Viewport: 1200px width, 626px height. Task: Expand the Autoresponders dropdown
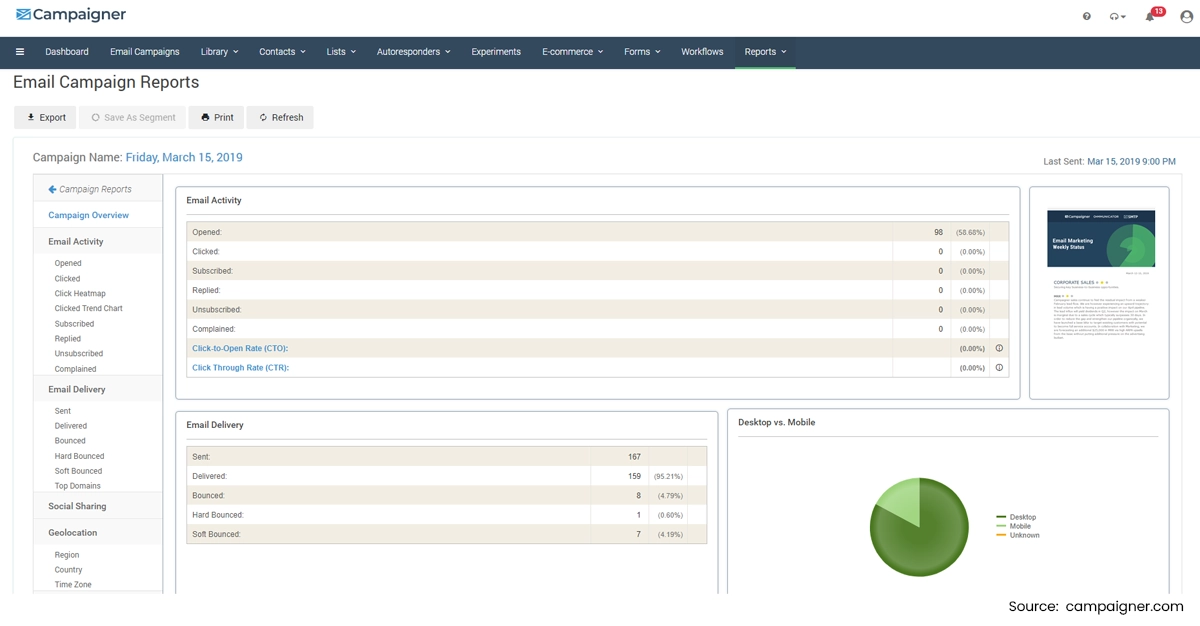[x=413, y=52]
